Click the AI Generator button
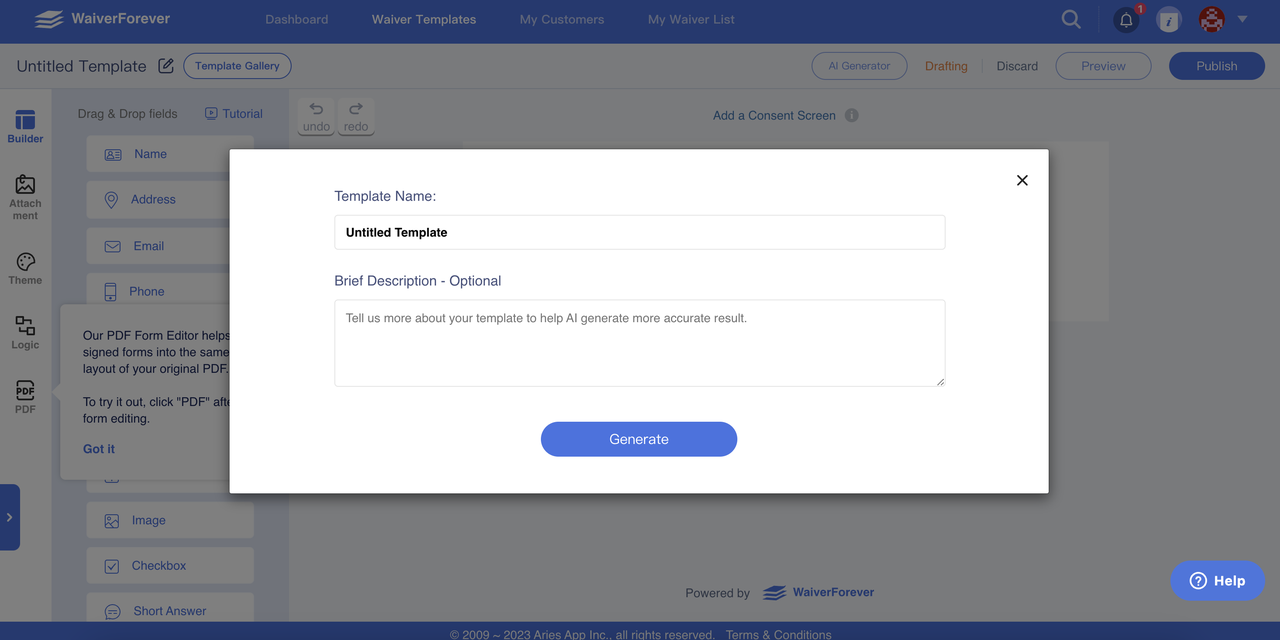Image resolution: width=1280 pixels, height=640 pixels. tap(859, 66)
